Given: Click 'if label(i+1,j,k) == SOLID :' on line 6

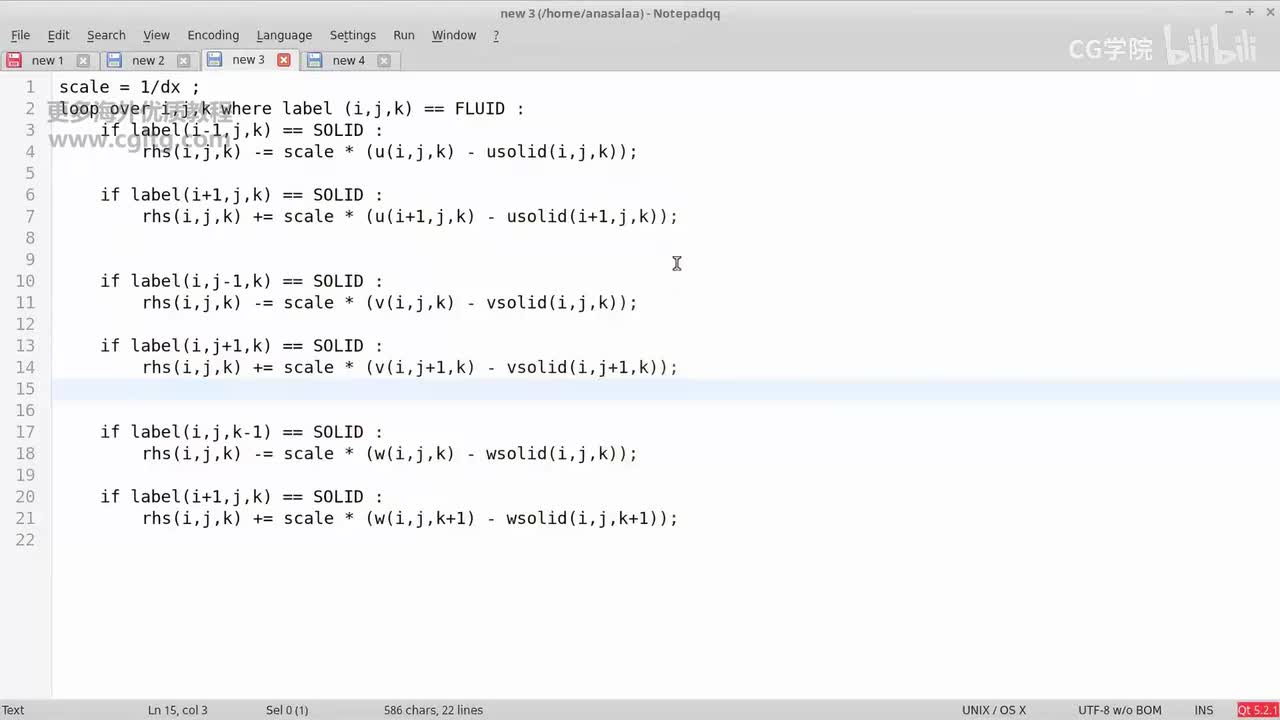Looking at the screenshot, I should click(x=241, y=195).
